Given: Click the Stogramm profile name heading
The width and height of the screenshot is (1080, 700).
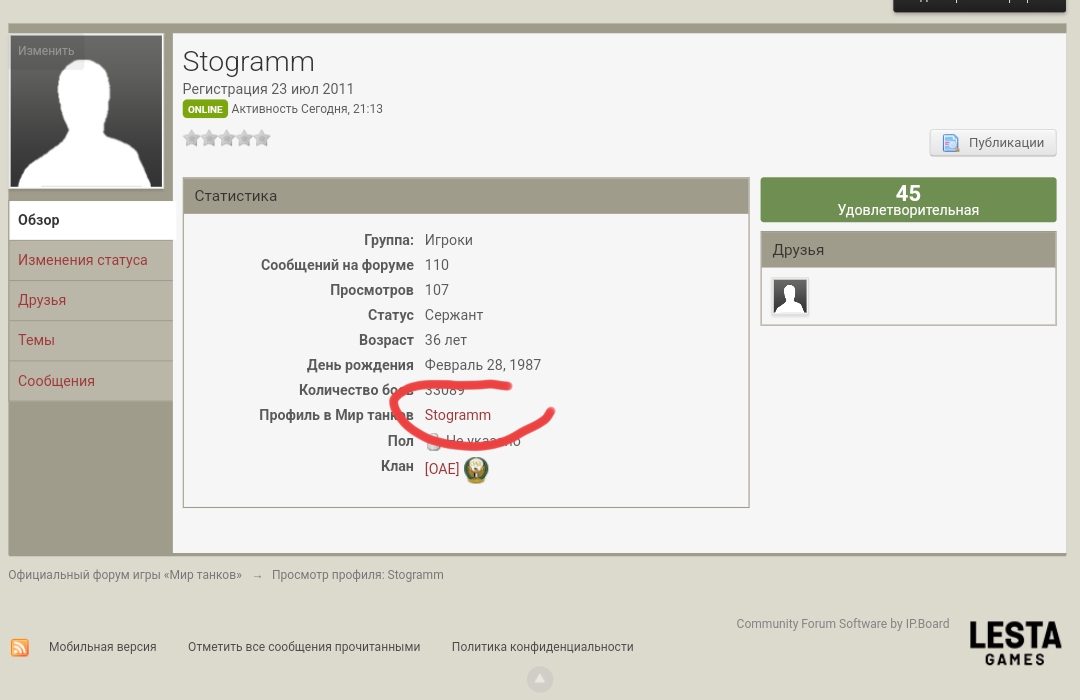Looking at the screenshot, I should (249, 62).
